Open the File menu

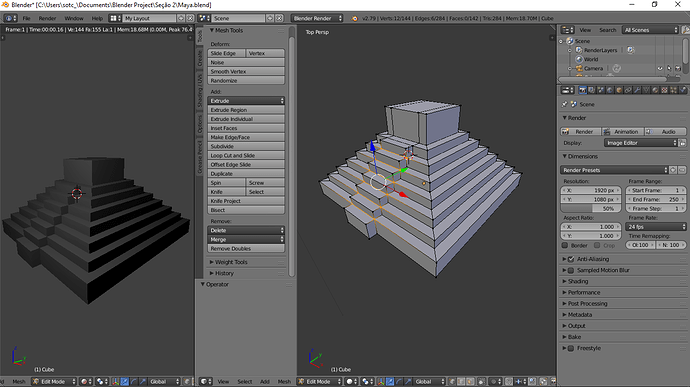tap(26, 18)
